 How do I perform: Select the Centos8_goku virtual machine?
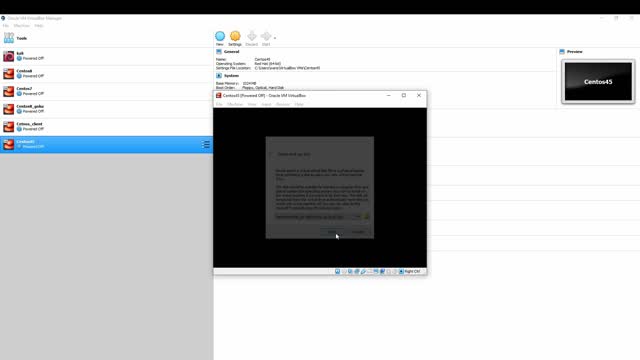(106, 109)
